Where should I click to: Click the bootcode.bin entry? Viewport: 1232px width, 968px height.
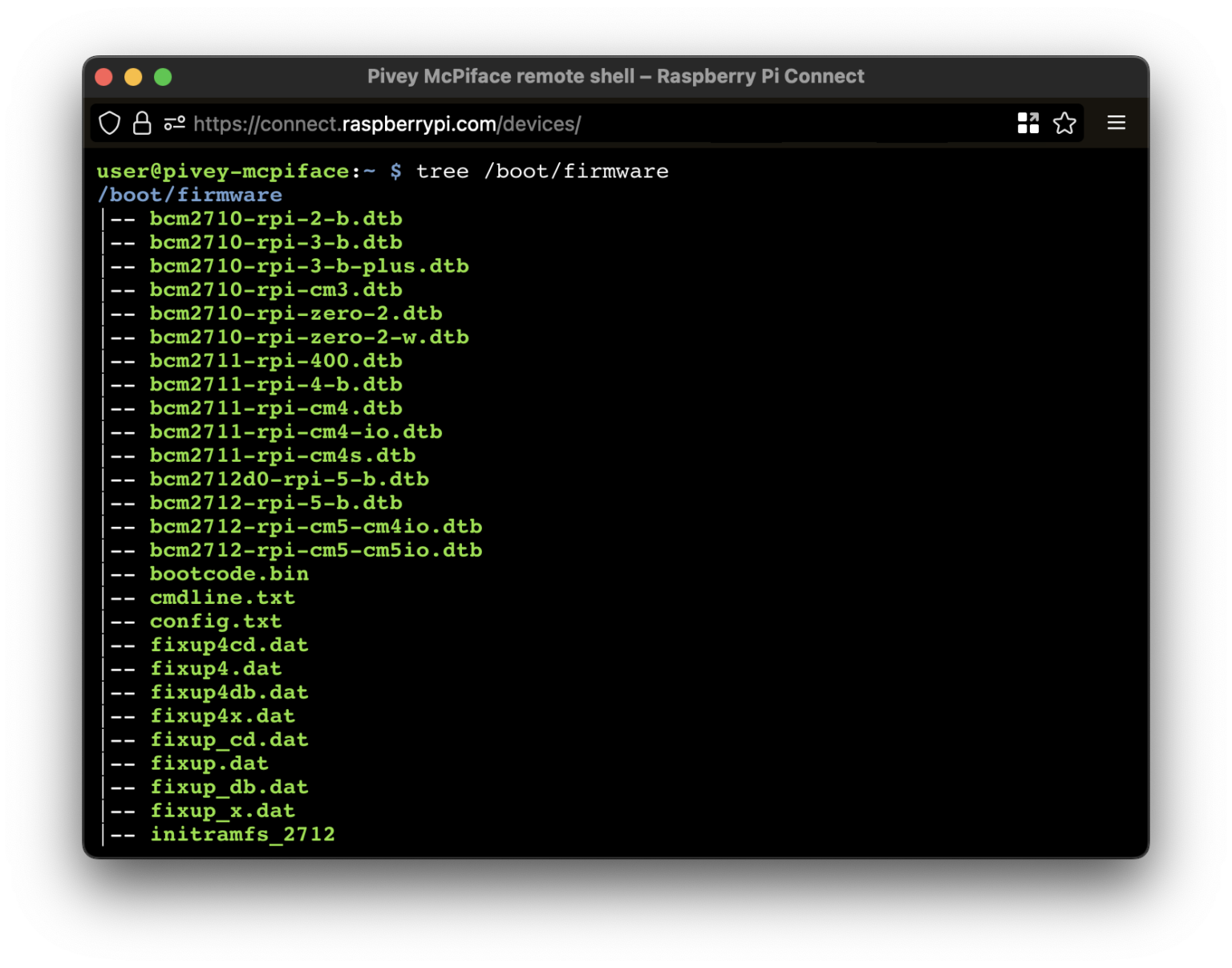click(229, 573)
